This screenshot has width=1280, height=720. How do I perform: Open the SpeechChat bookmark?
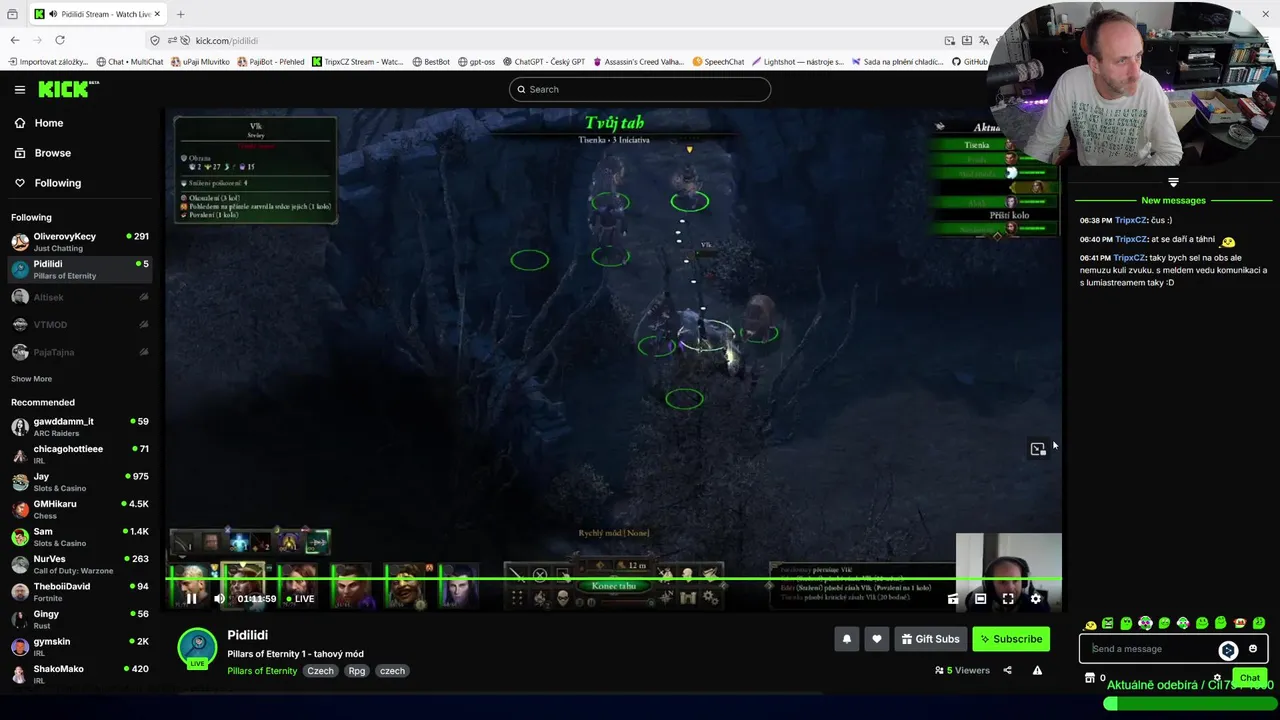coord(719,62)
